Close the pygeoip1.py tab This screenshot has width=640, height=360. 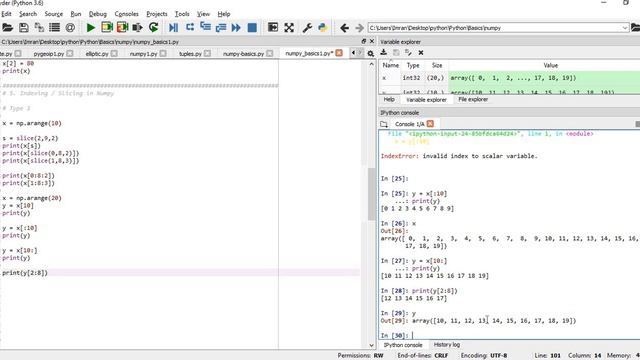pos(70,53)
